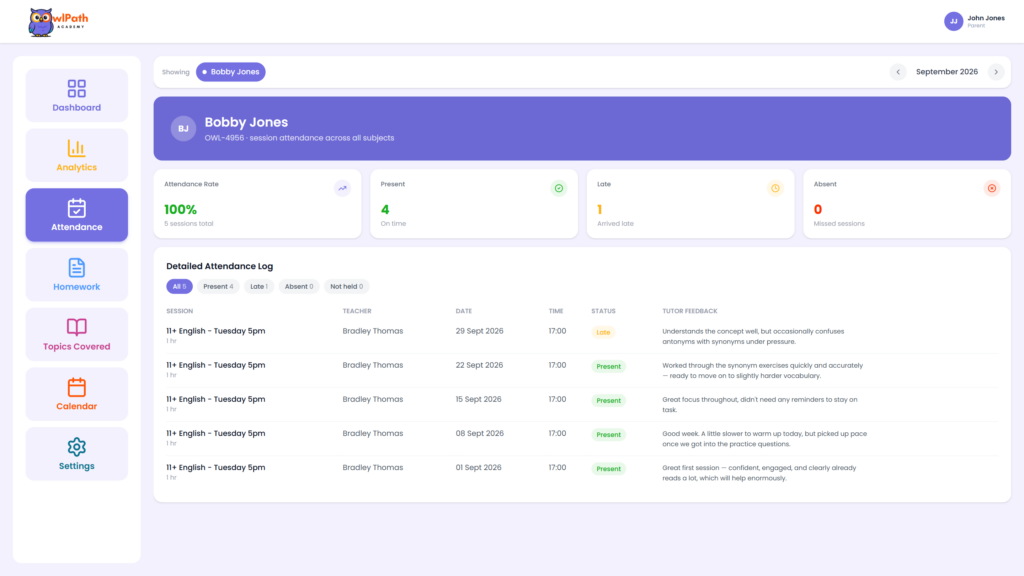
Task: Open the Calendar sidebar icon
Action: (x=76, y=387)
